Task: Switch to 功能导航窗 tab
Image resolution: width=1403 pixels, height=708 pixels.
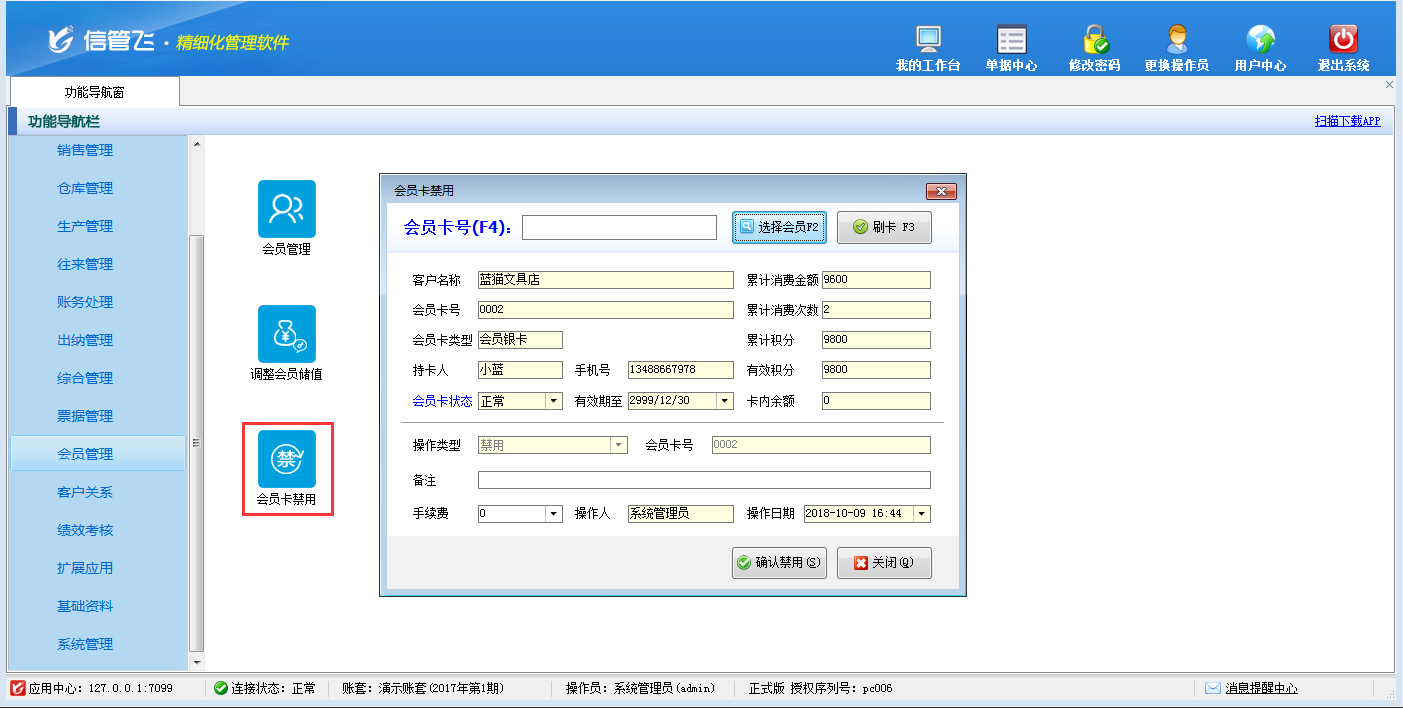Action: click(95, 92)
